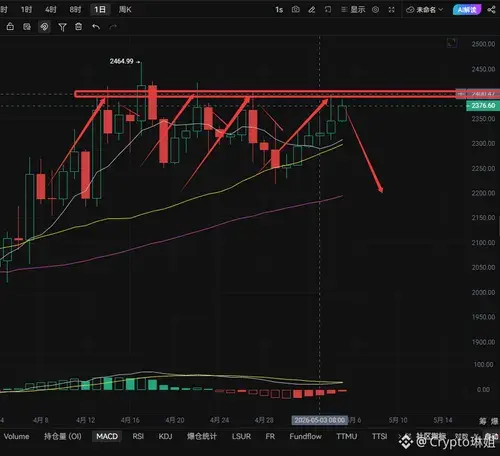
Task: Click the 2500.00 price axis label
Action: pos(483,44)
